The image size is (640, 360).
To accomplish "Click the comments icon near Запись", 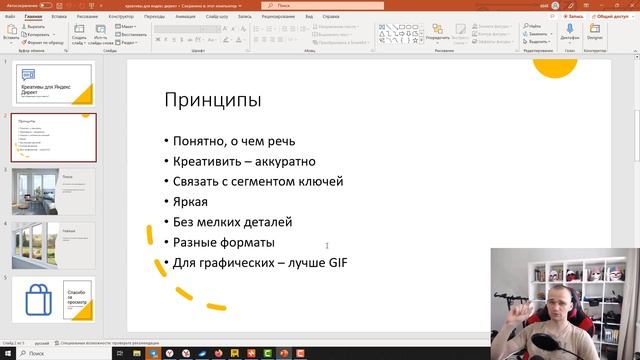I will [552, 16].
